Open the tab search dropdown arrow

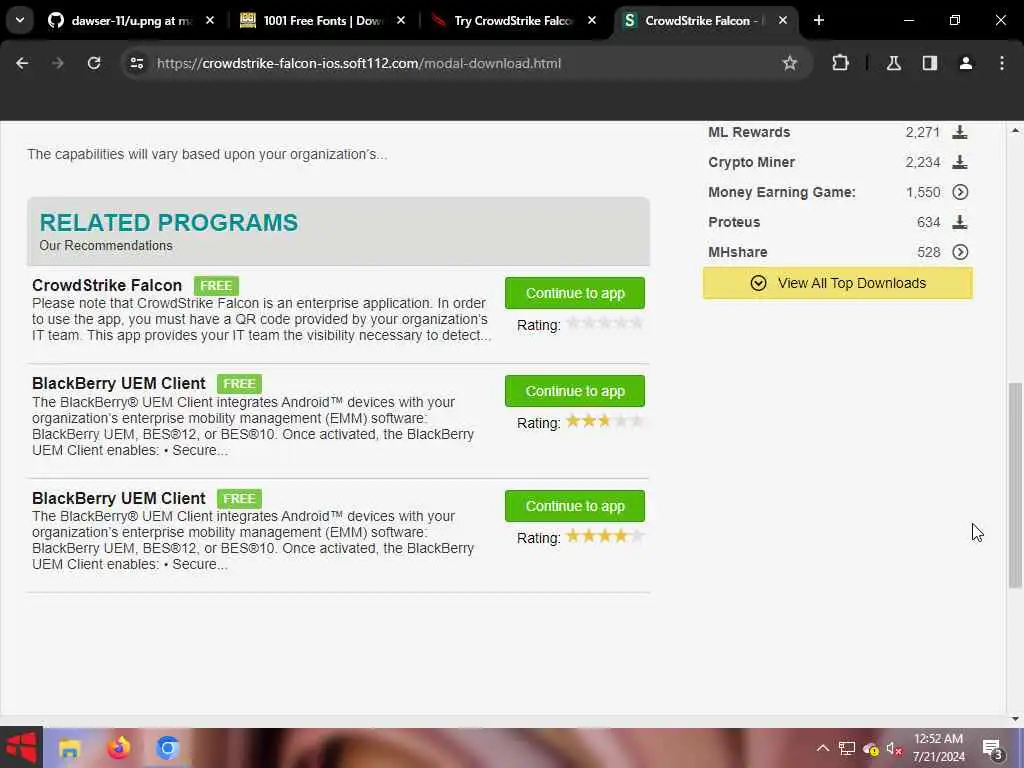pos(20,20)
